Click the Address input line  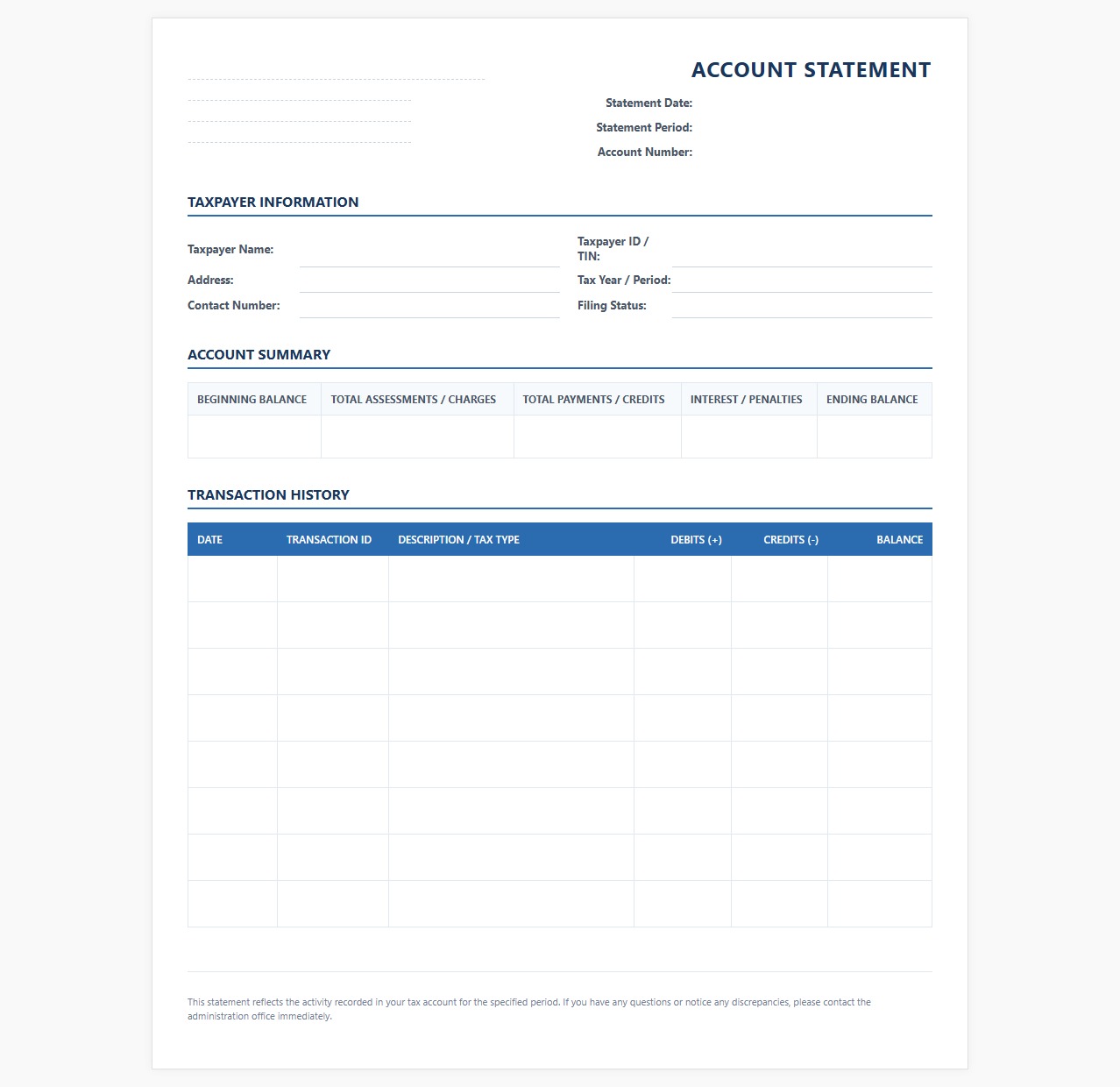(429, 281)
